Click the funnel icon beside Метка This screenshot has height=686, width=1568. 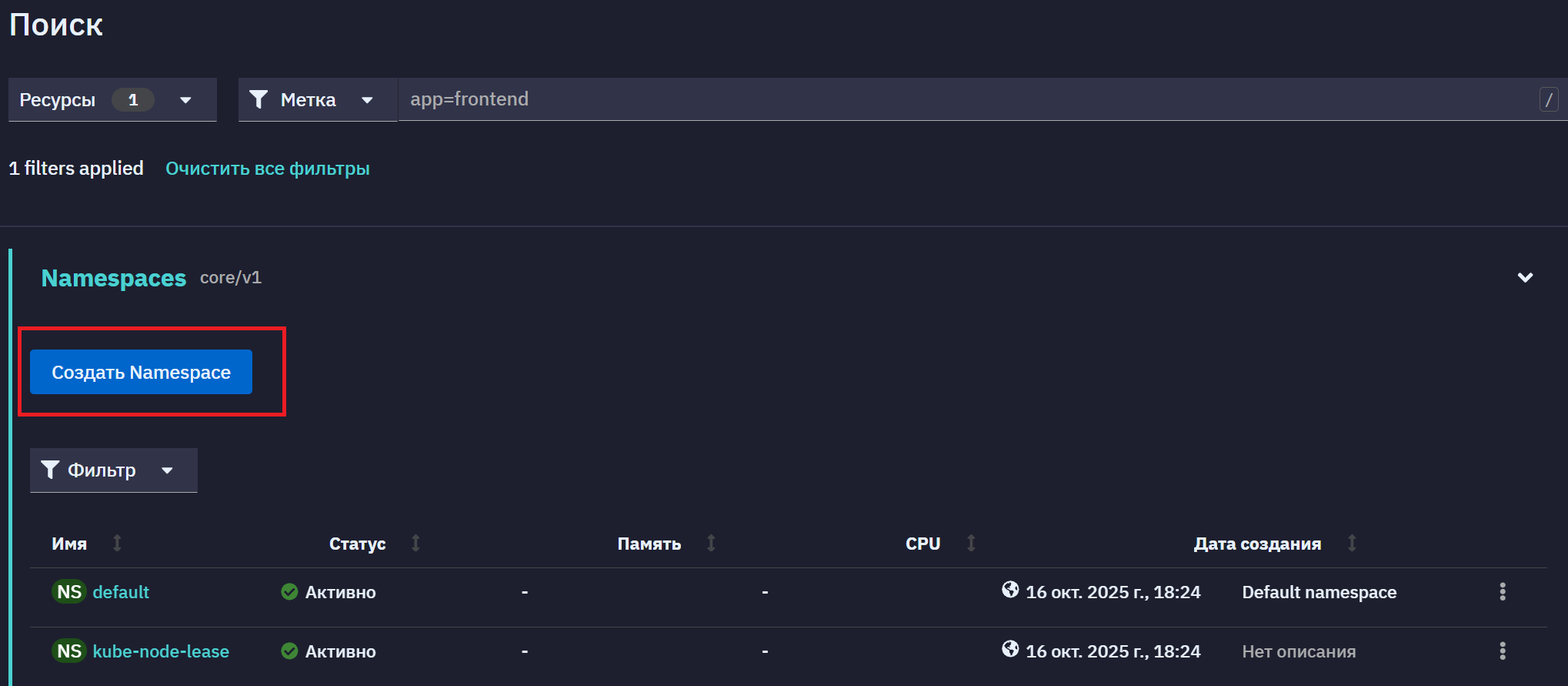[x=259, y=99]
